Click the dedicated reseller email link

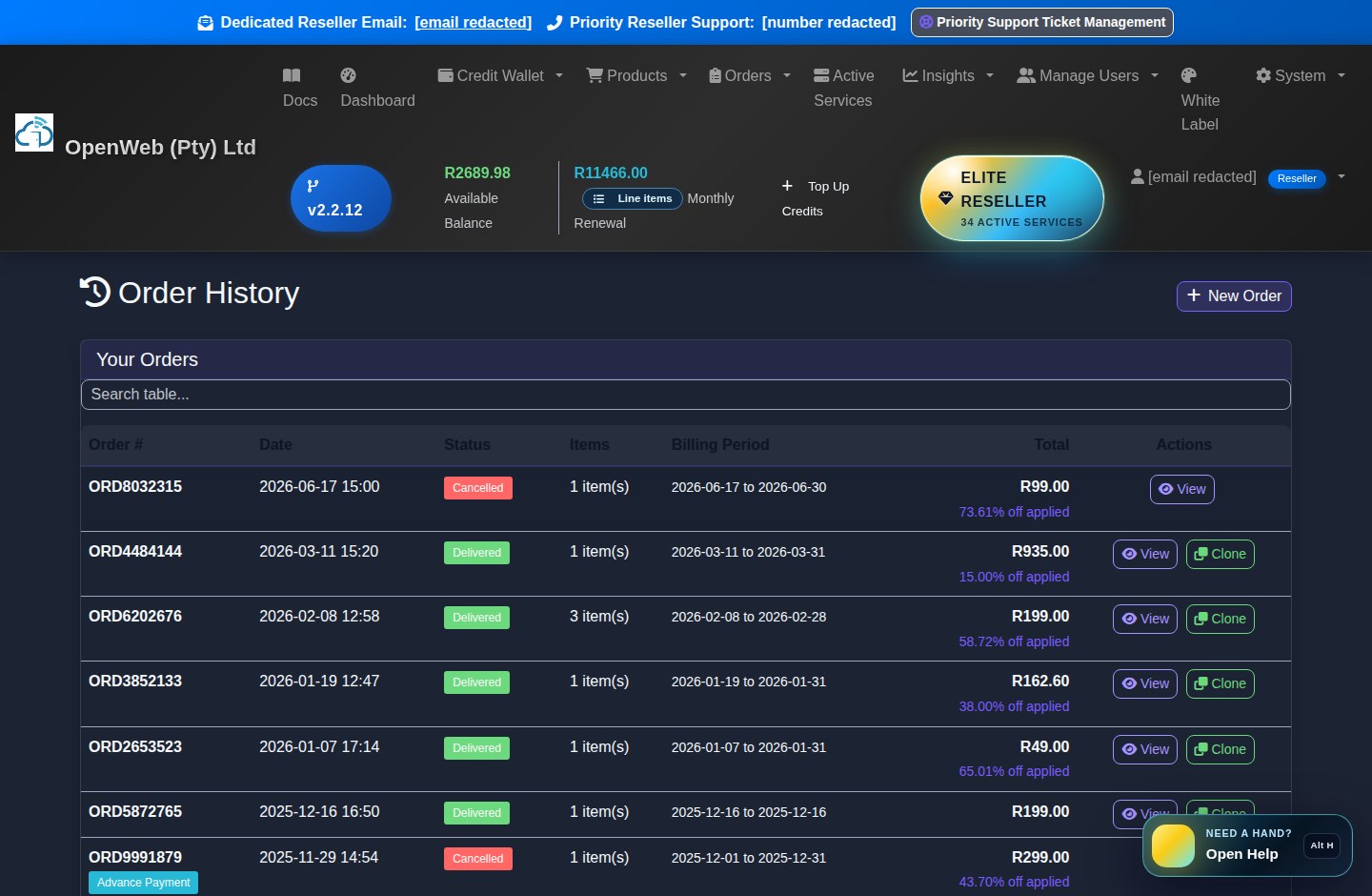(473, 22)
